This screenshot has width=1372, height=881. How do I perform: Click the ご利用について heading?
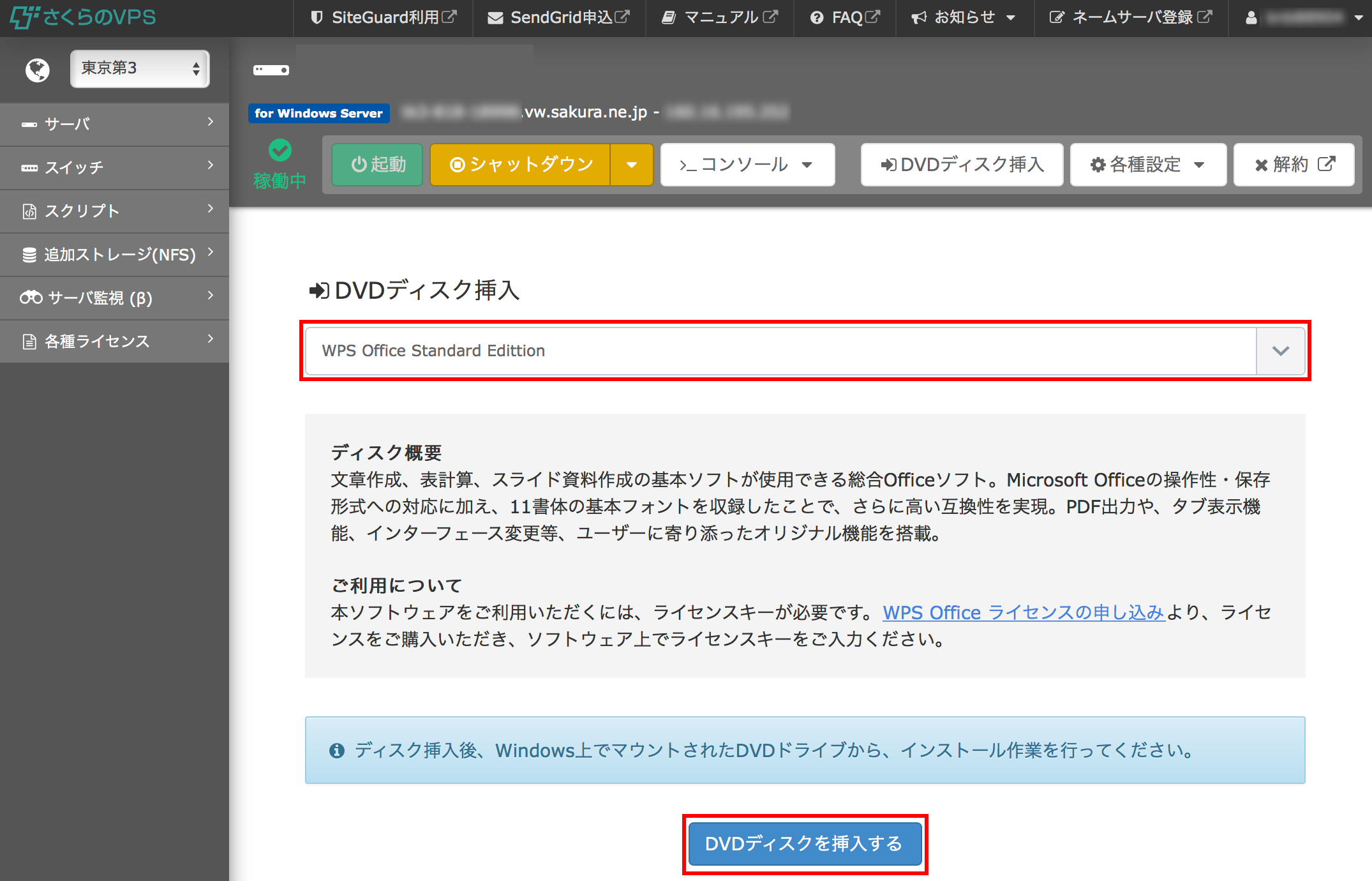click(x=396, y=585)
